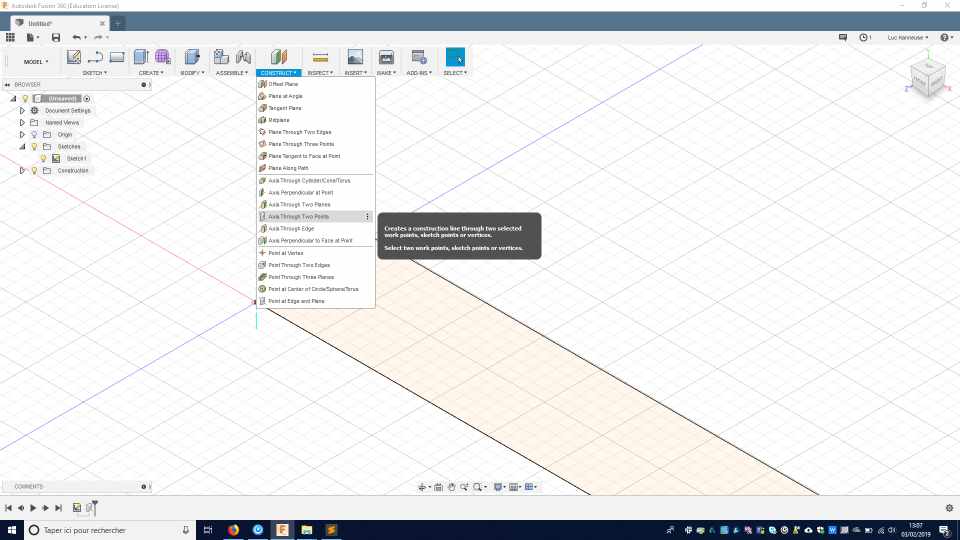Open the CREATE dropdown menu
The height and width of the screenshot is (540, 960).
(151, 73)
